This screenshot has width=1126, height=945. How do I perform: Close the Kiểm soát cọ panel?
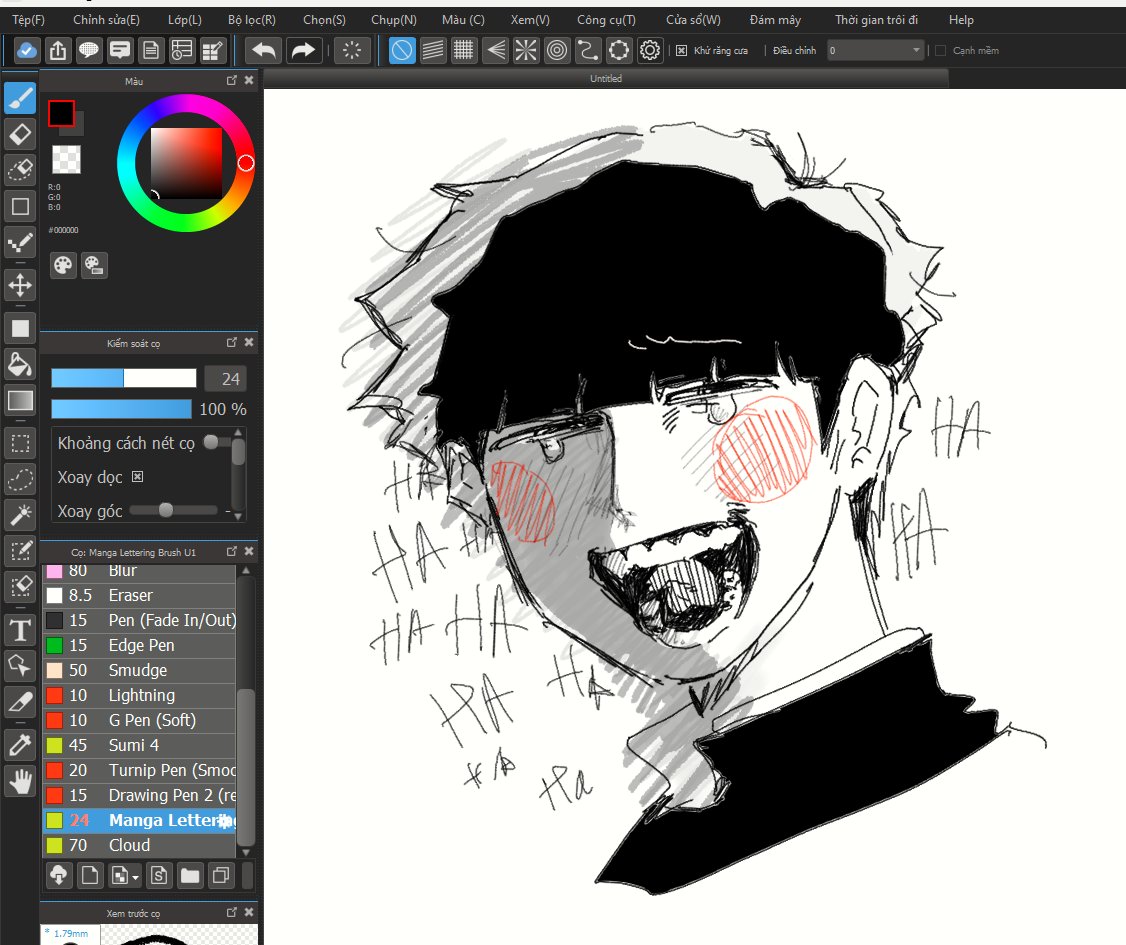[248, 343]
